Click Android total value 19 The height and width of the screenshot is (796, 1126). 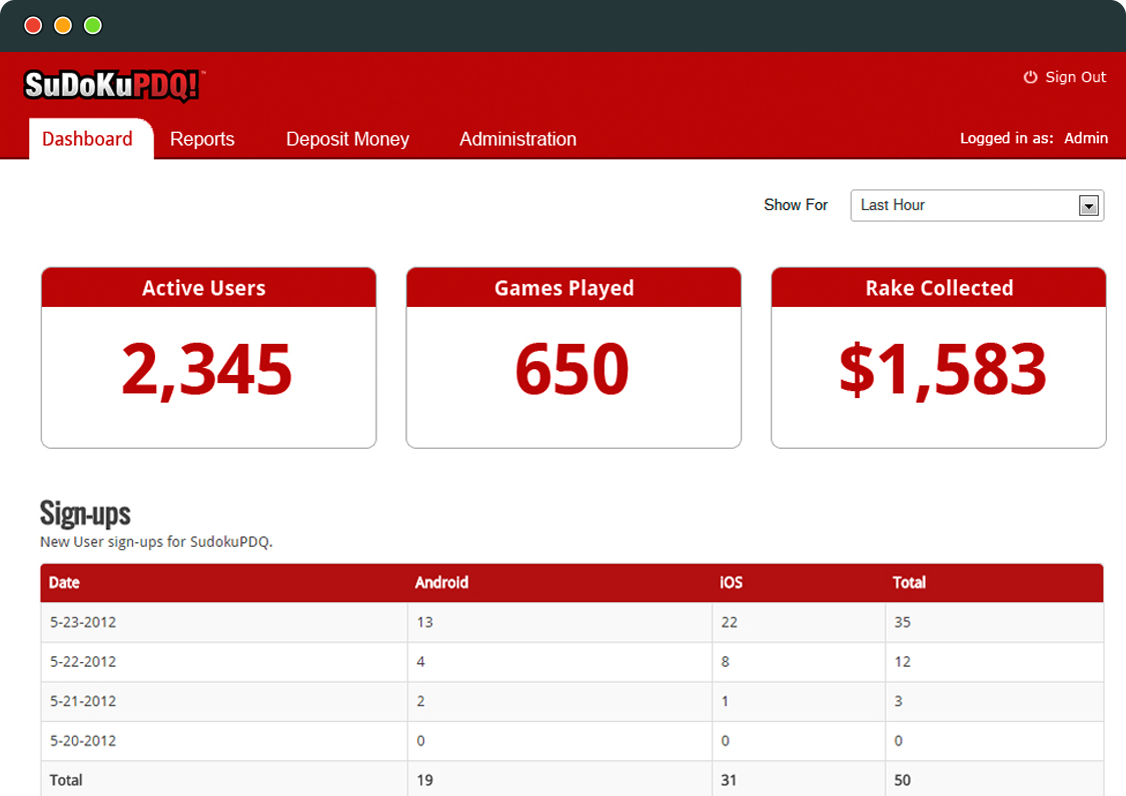(424, 780)
